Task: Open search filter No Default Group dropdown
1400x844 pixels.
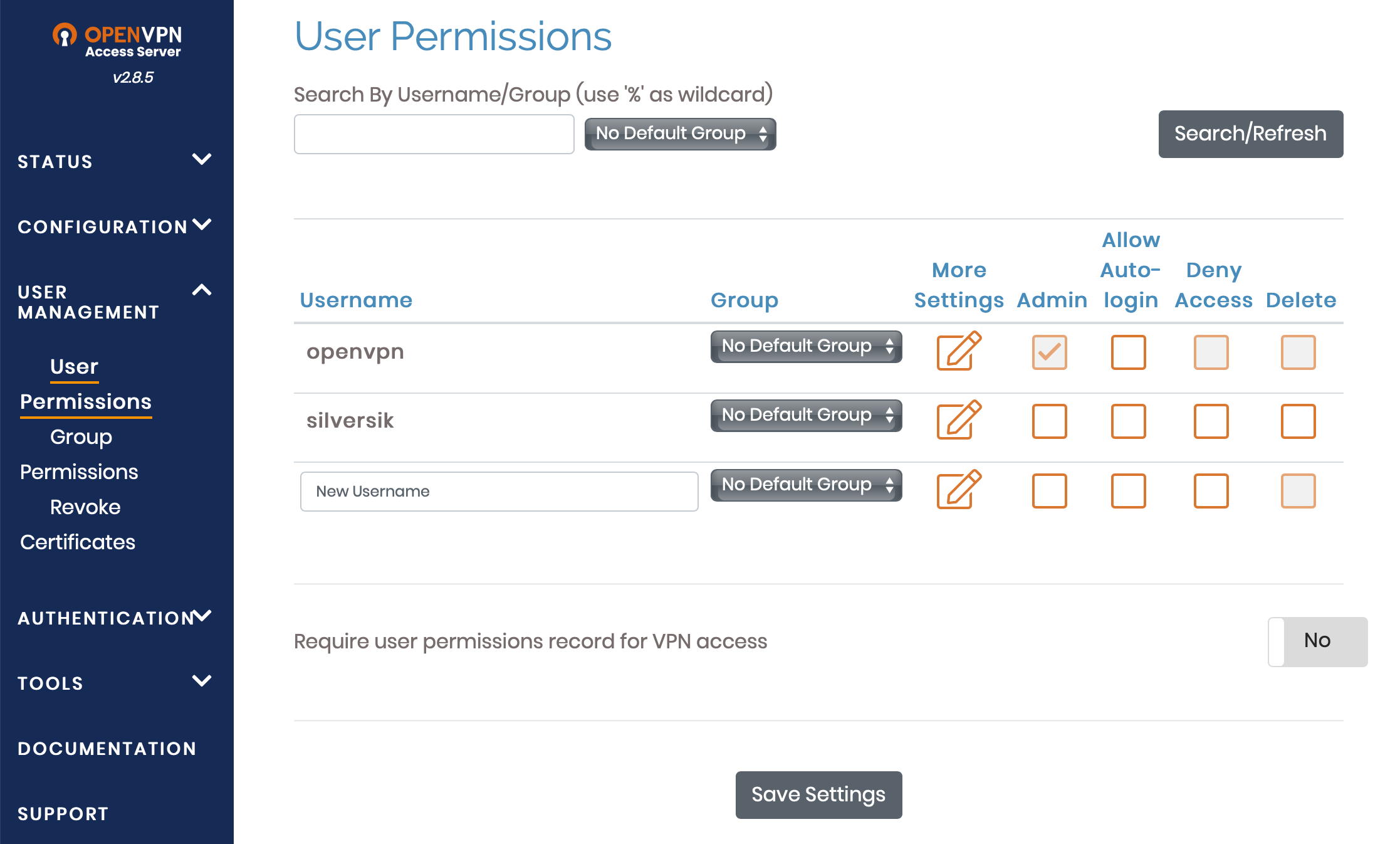Action: (680, 134)
